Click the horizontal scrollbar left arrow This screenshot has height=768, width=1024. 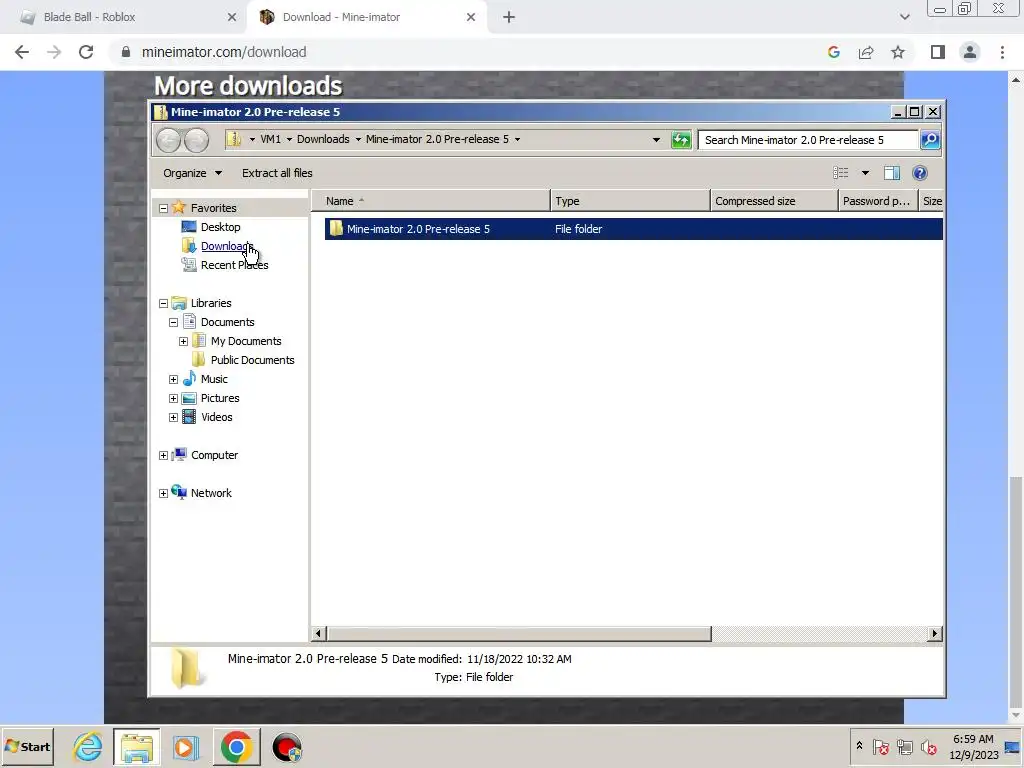coord(319,633)
